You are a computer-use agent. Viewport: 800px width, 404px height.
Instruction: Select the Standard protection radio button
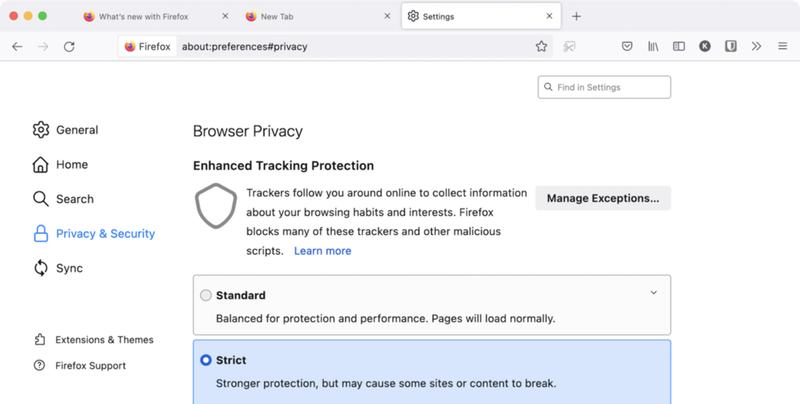point(206,295)
